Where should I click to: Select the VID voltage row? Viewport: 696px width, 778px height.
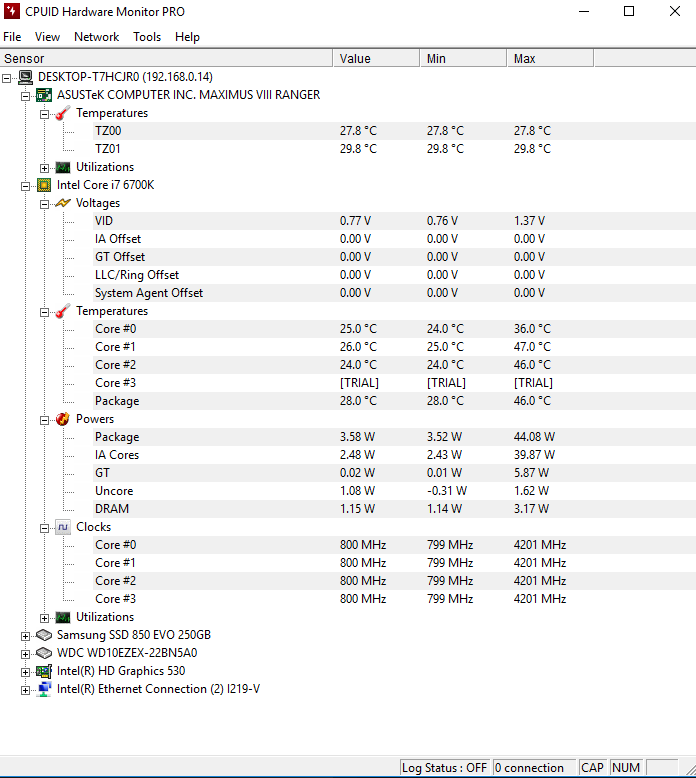tap(394, 221)
